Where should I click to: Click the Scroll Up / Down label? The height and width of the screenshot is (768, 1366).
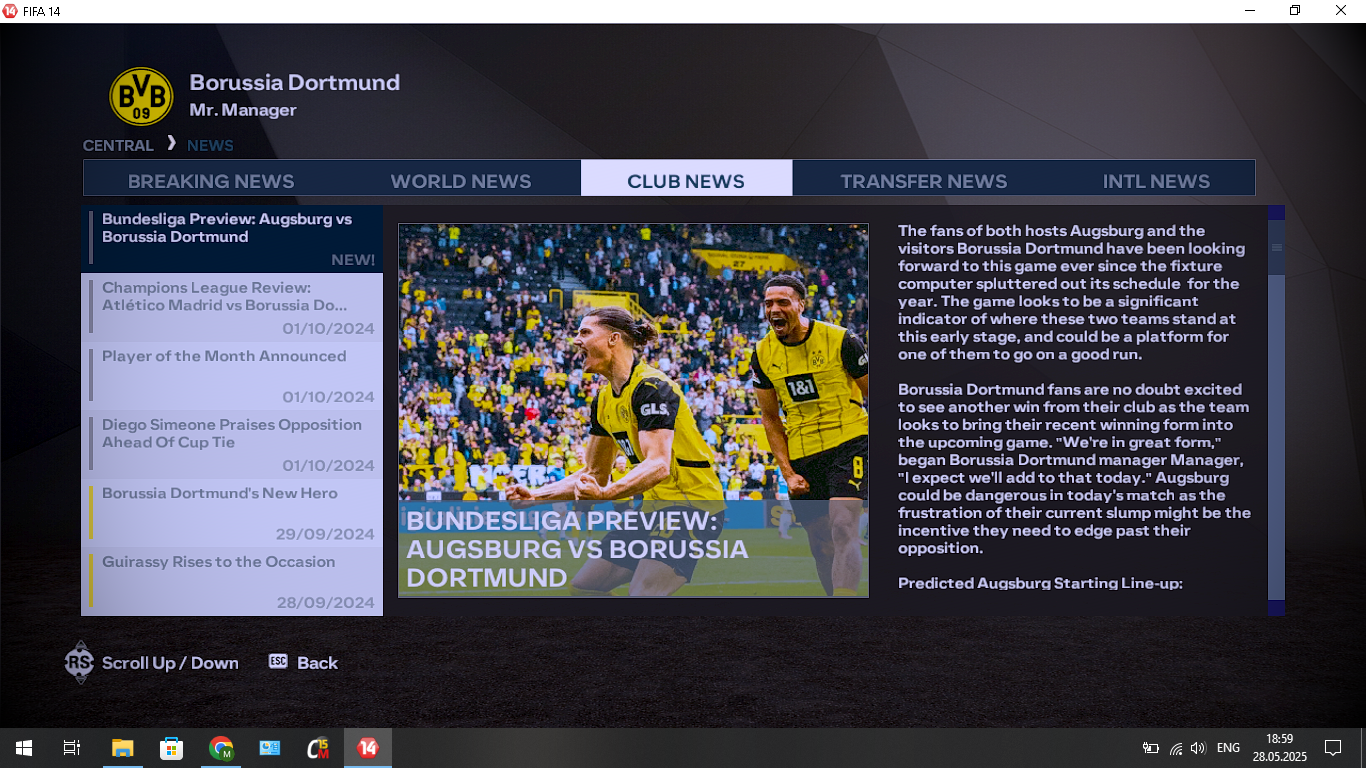click(170, 663)
